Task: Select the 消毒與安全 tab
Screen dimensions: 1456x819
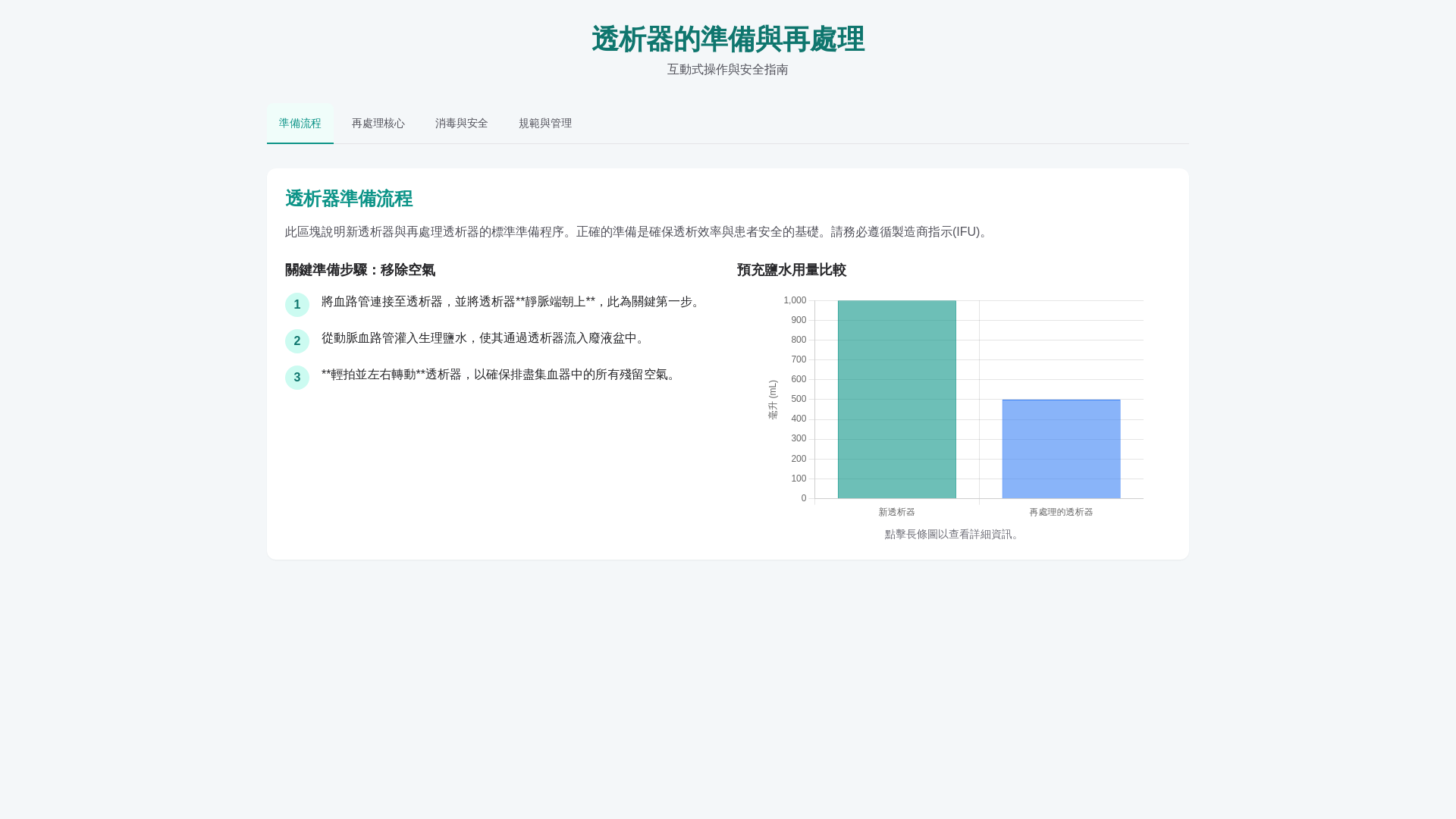Action: click(x=461, y=124)
